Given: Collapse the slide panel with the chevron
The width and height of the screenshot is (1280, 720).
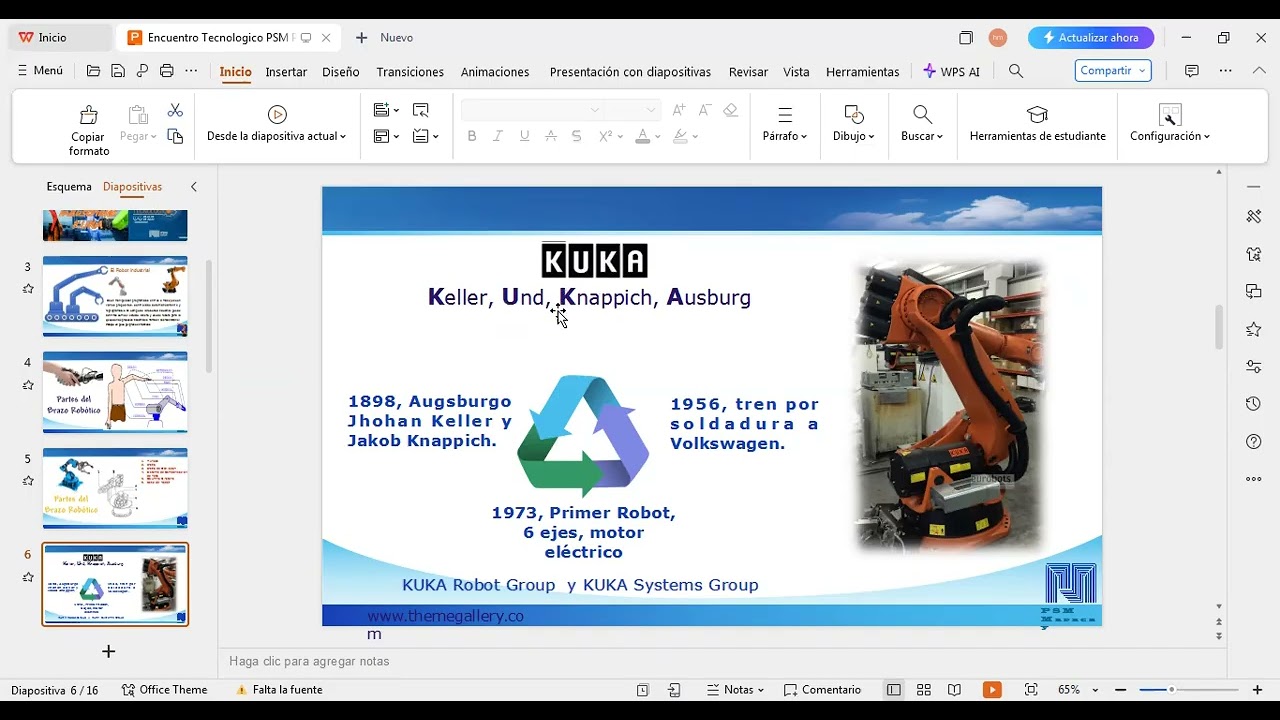Looking at the screenshot, I should [194, 187].
